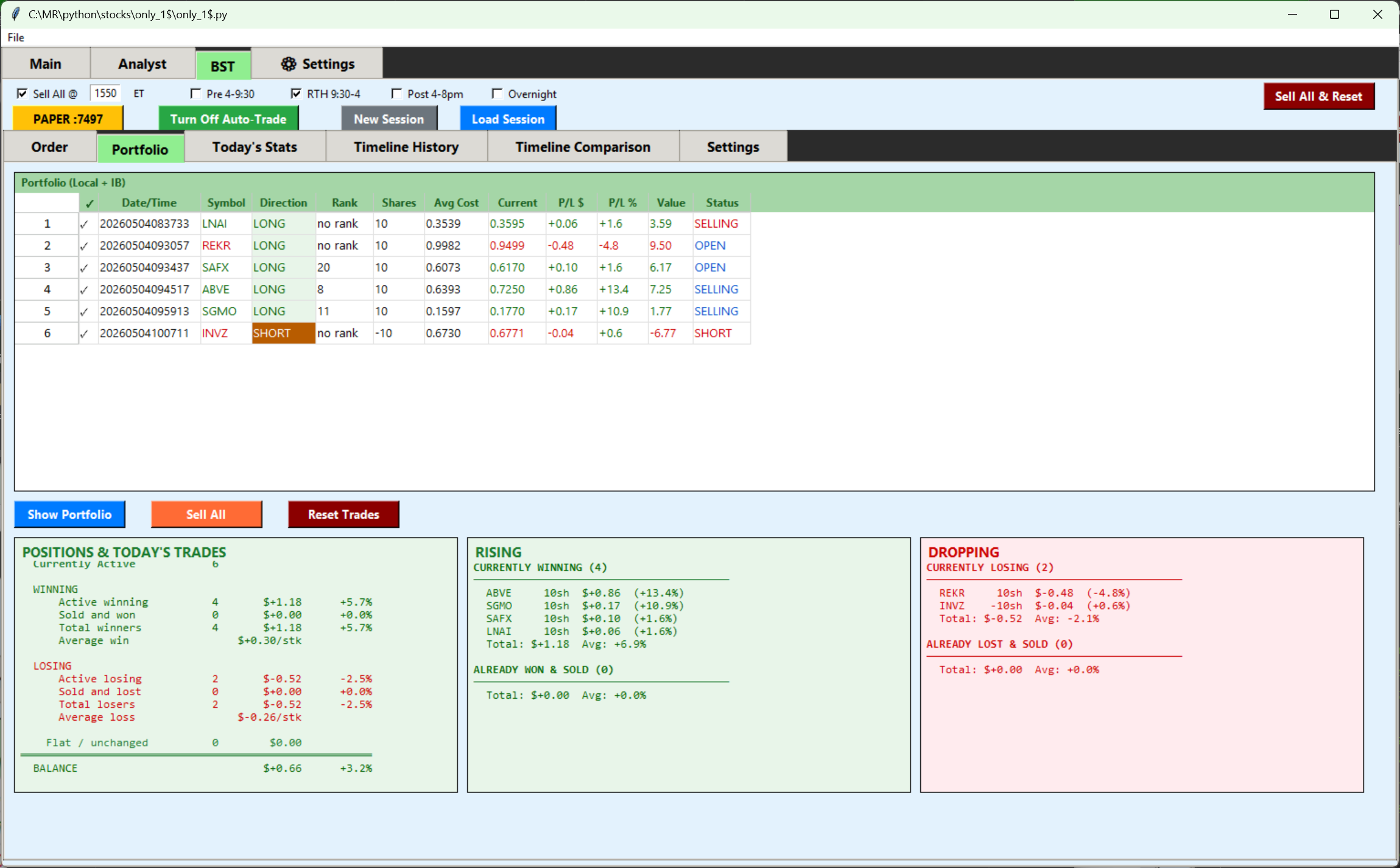Open the Timeline Comparison tab
The image size is (1400, 868).
583,147
